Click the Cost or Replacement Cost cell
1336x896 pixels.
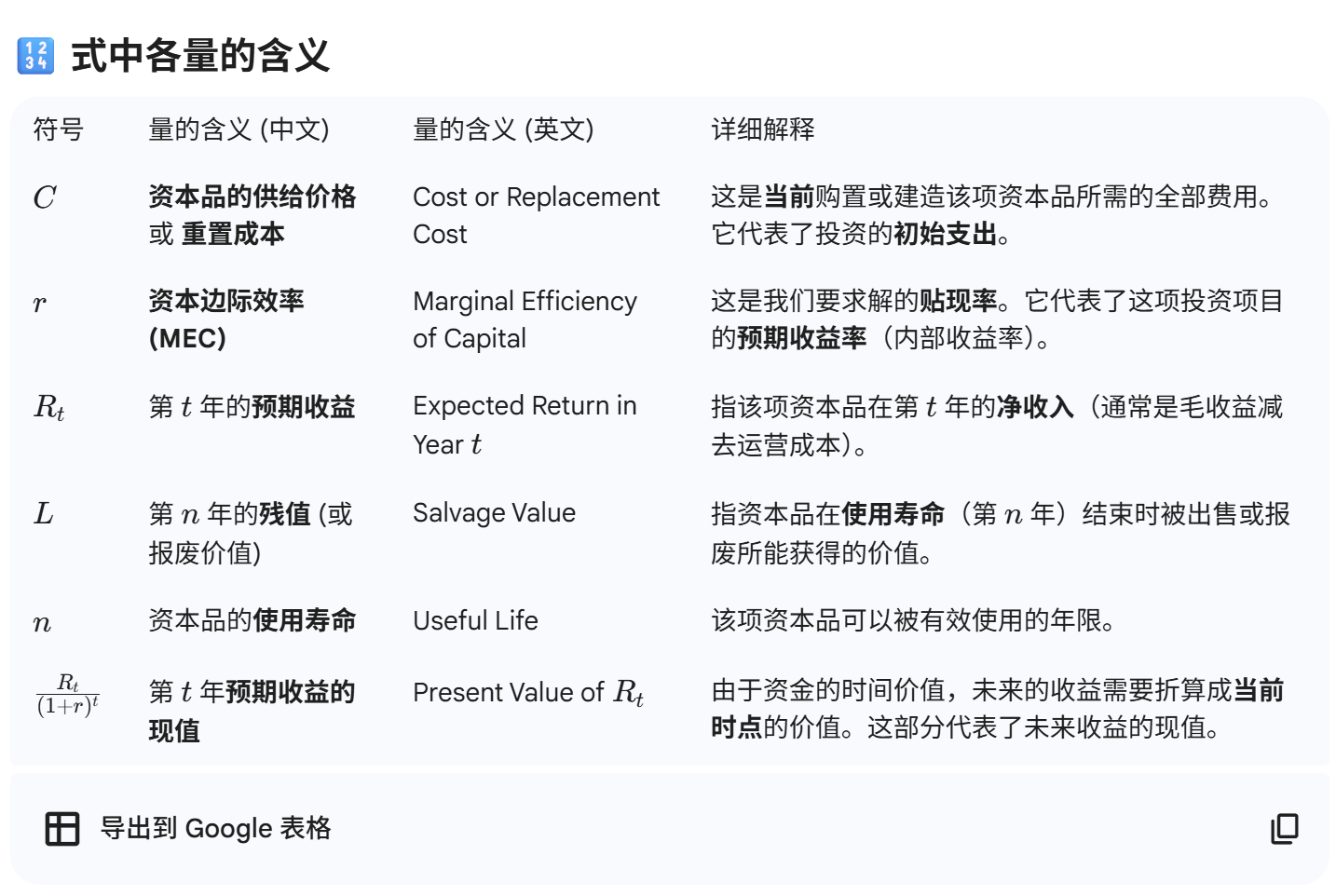(535, 215)
